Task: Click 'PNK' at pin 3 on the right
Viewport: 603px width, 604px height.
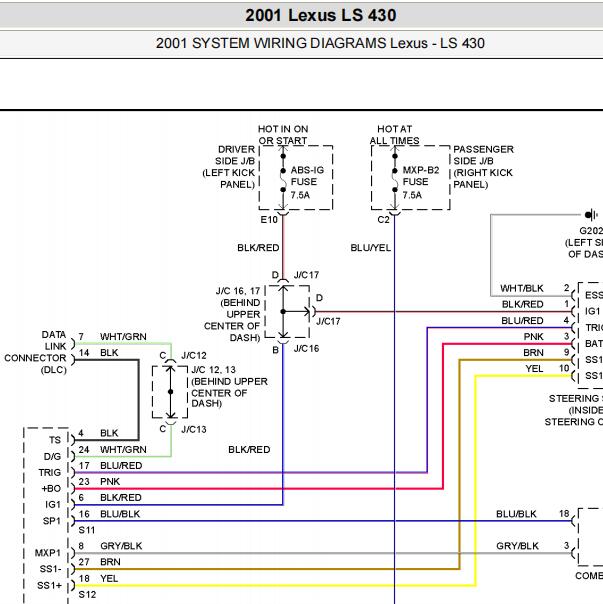Action: point(533,337)
